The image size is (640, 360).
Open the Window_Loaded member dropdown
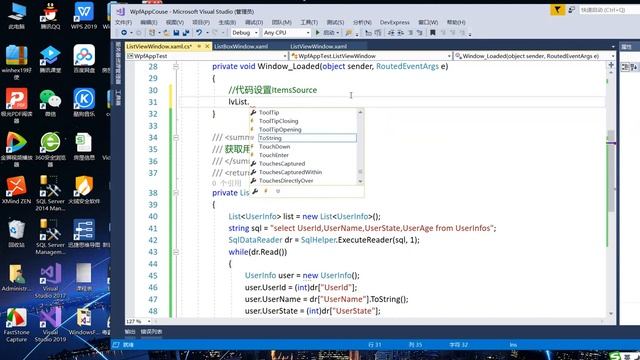535,56
